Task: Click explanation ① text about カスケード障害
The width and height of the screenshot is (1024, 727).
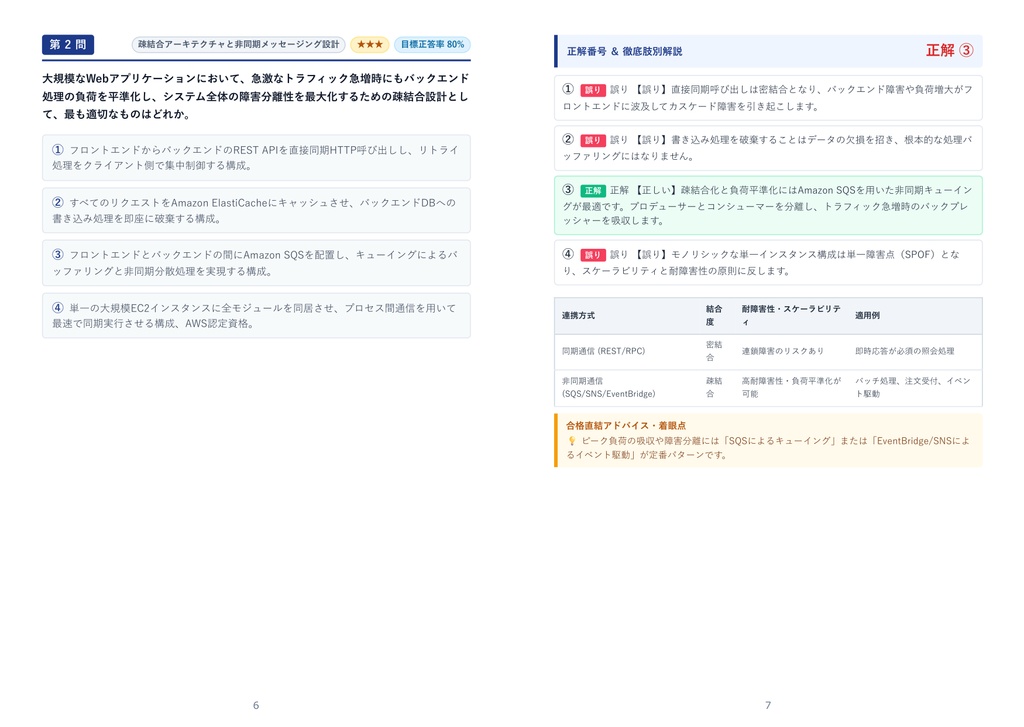Action: coord(768,98)
